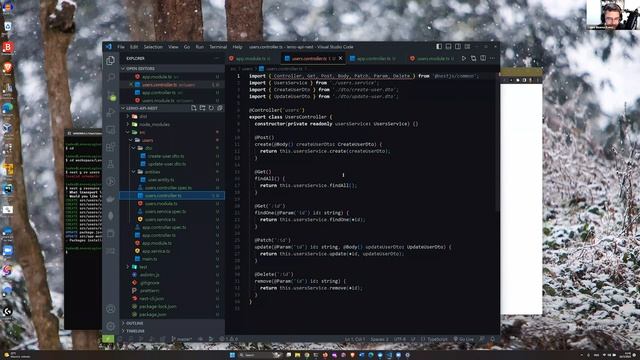The height and width of the screenshot is (360, 640).
Task: Switch to the app.module.ts editor tab
Action: tap(252, 58)
